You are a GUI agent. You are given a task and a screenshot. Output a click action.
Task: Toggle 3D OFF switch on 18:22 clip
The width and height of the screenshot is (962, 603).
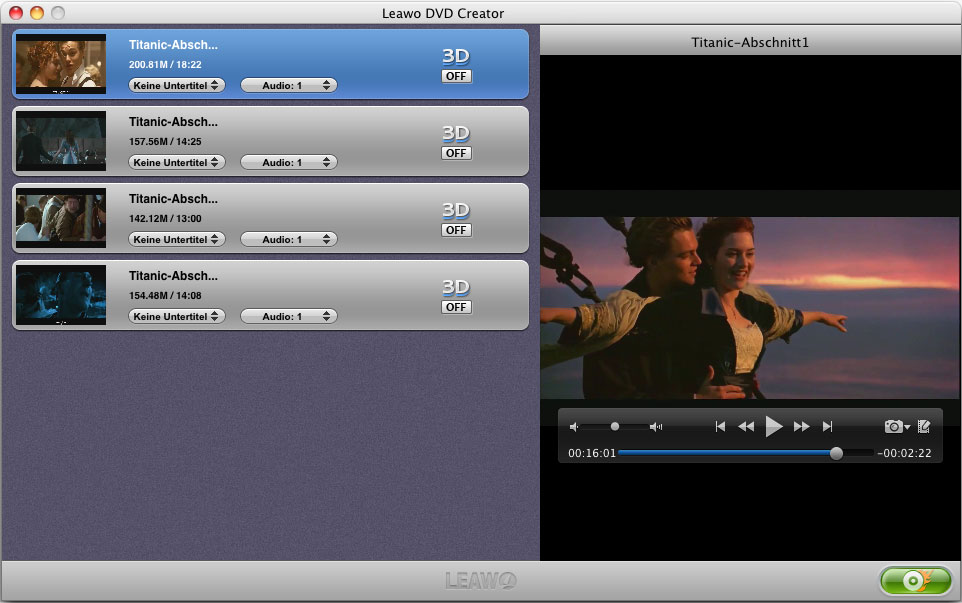(x=456, y=76)
